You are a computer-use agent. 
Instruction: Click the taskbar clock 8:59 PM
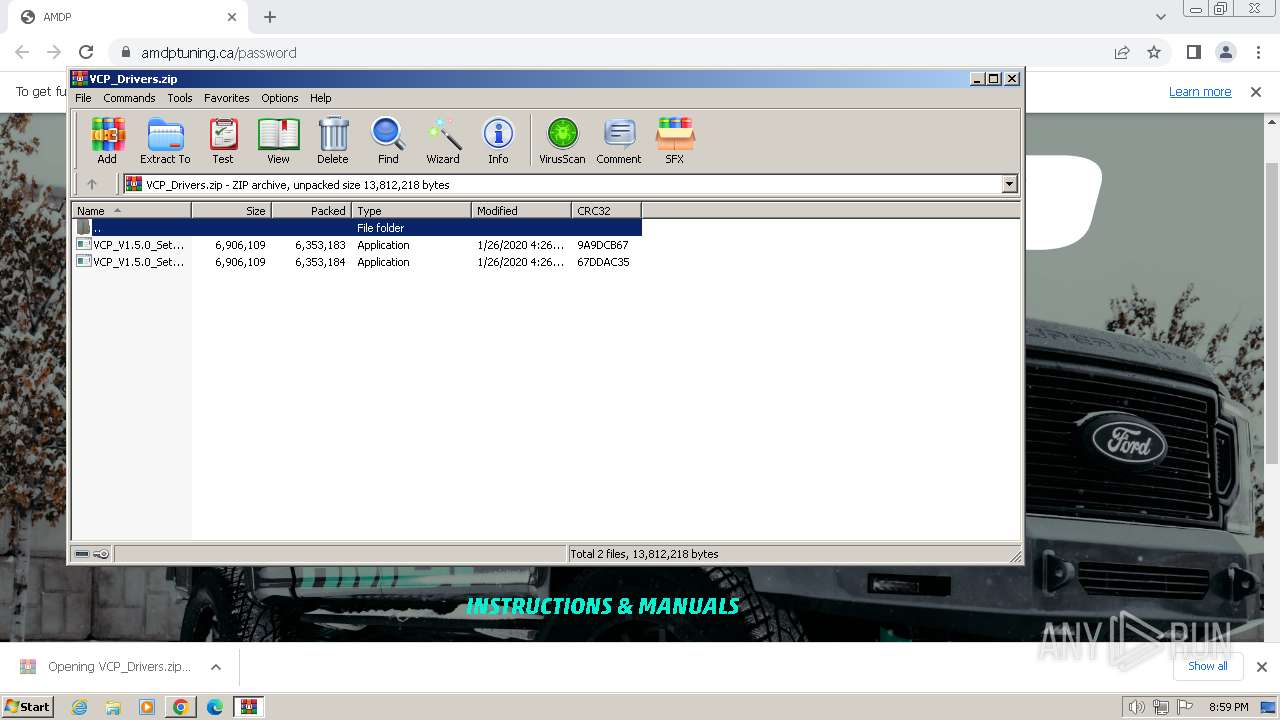point(1228,707)
